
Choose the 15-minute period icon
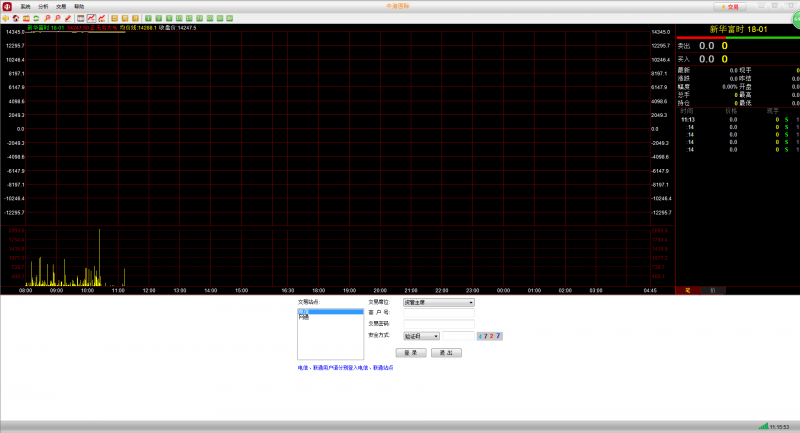(189, 18)
